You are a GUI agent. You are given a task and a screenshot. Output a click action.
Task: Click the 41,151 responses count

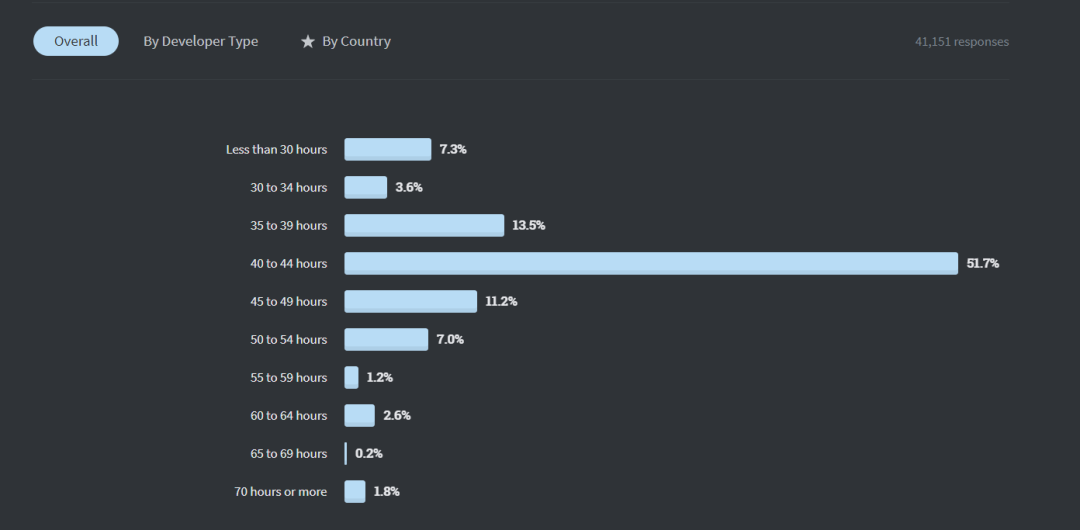961,42
